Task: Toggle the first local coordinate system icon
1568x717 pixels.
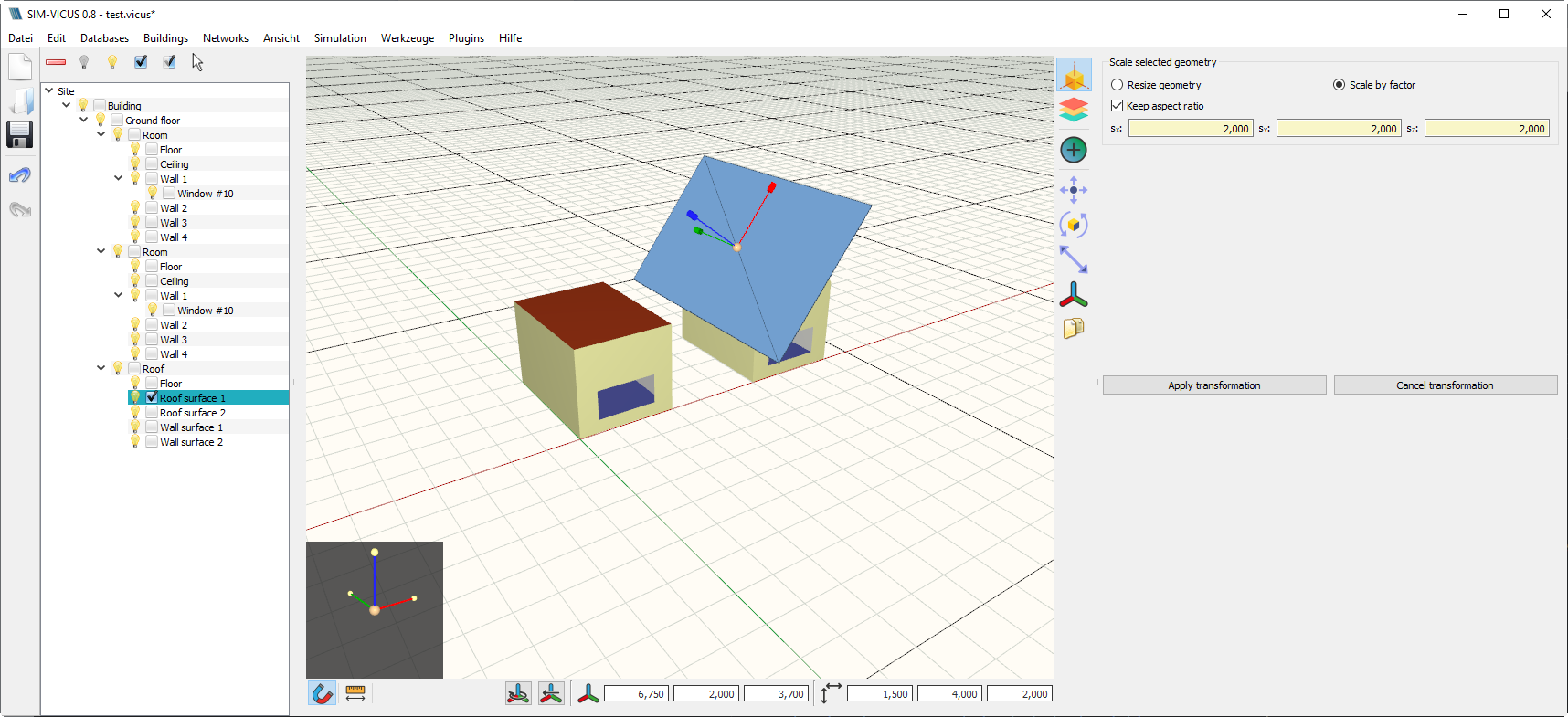Action: point(518,694)
